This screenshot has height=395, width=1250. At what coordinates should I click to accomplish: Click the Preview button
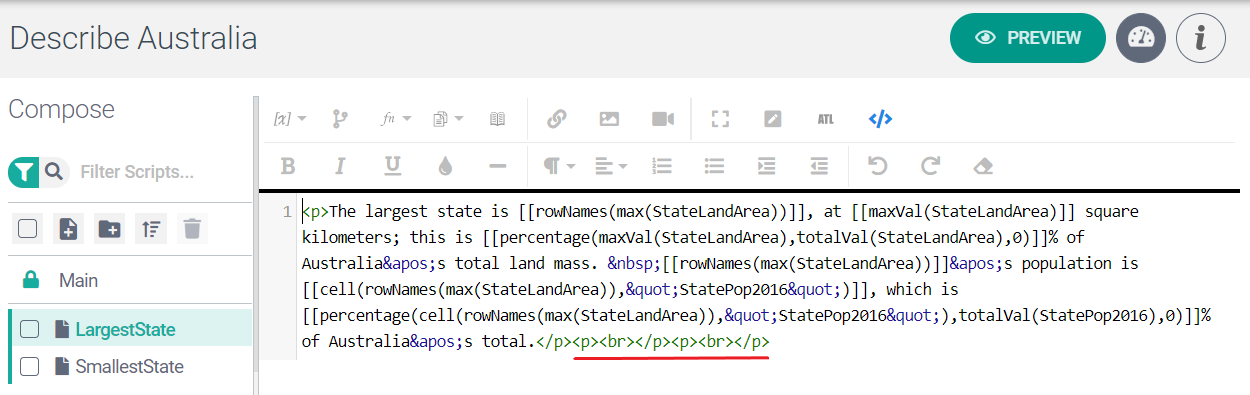click(x=1028, y=38)
